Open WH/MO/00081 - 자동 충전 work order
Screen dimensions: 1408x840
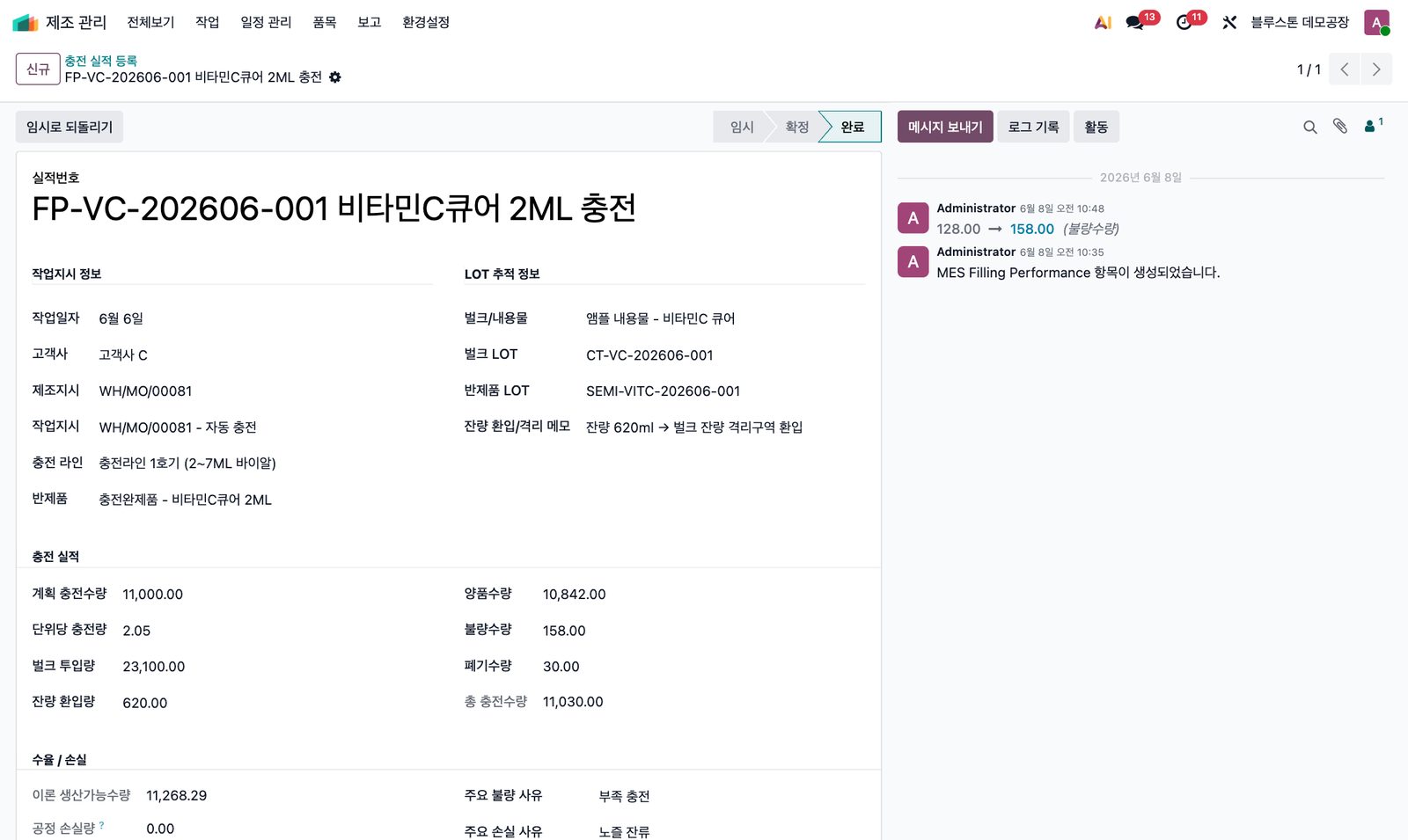tap(178, 427)
